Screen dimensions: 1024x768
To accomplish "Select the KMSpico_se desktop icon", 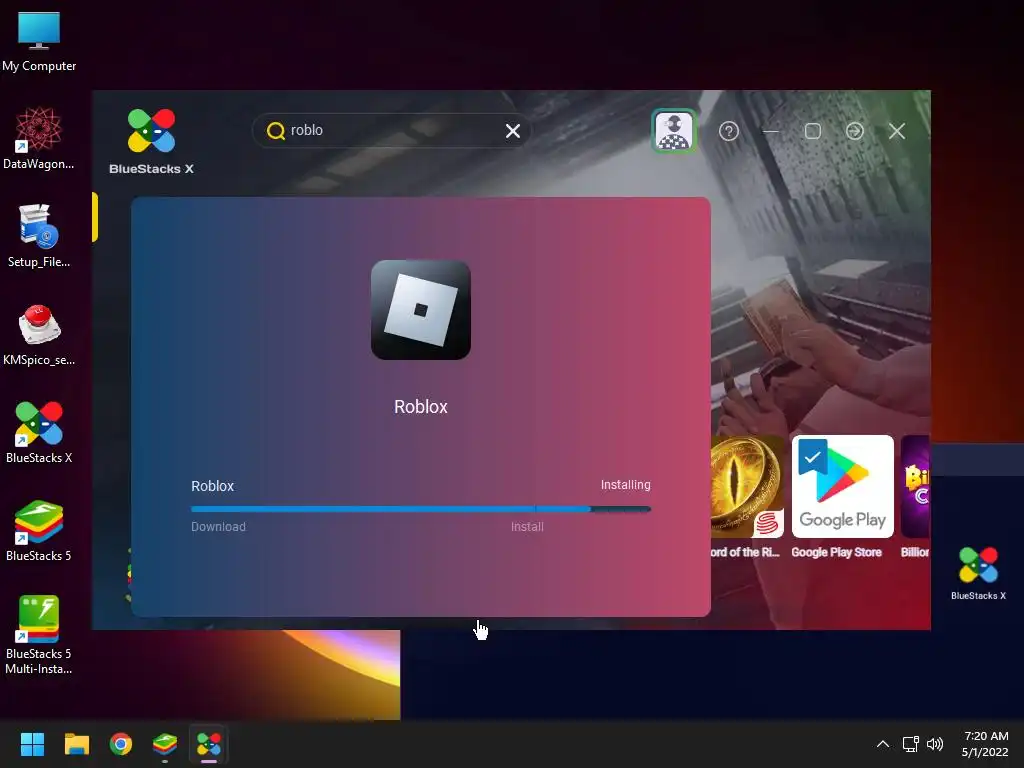I will tap(39, 334).
